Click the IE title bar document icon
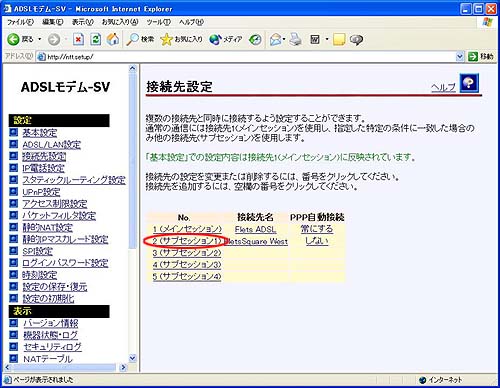This screenshot has height=388, width=500. point(7,9)
